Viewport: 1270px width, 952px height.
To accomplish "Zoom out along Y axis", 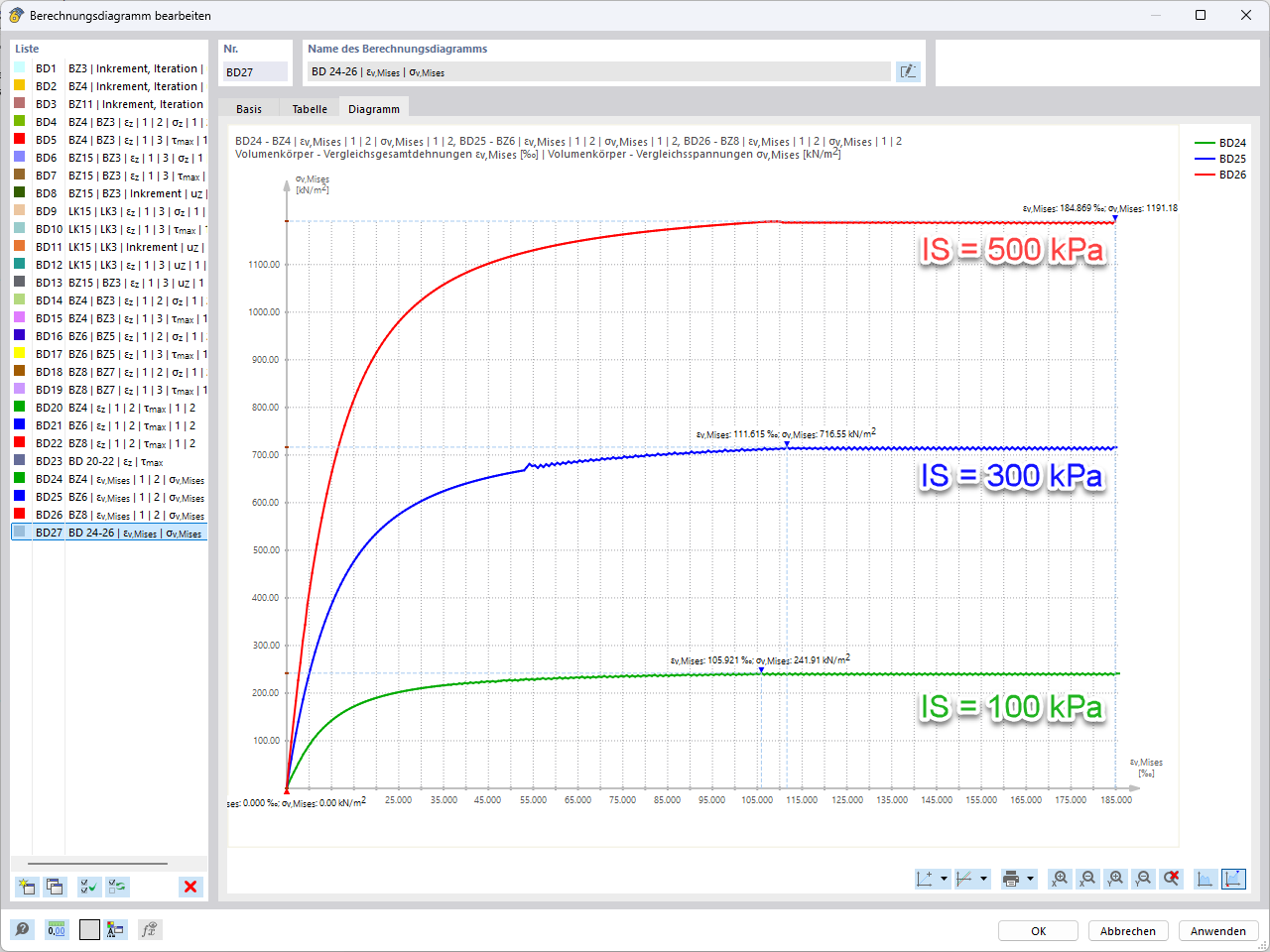I will pos(1144,879).
